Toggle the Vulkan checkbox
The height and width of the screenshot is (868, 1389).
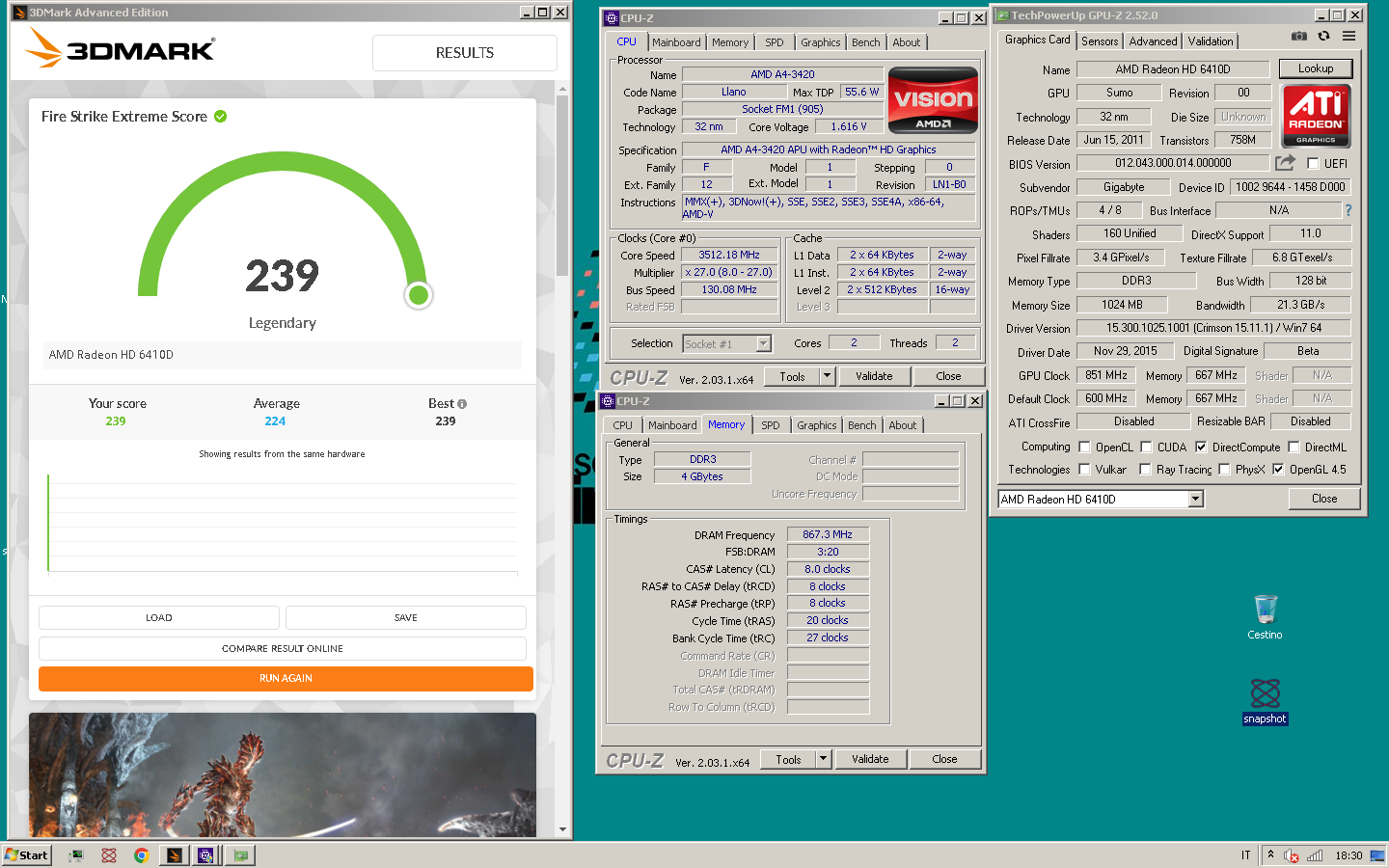1084,470
